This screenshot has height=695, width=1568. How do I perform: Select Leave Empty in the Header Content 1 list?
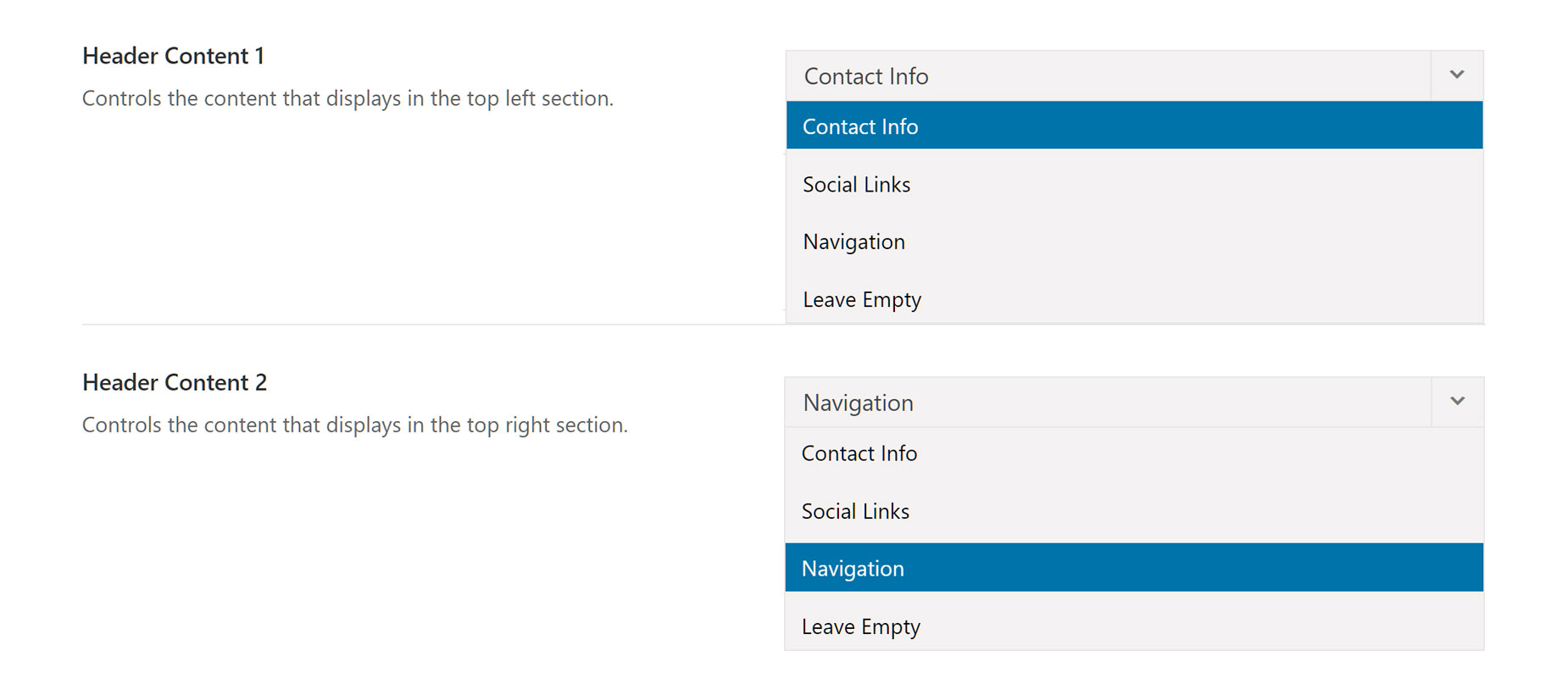click(1135, 299)
